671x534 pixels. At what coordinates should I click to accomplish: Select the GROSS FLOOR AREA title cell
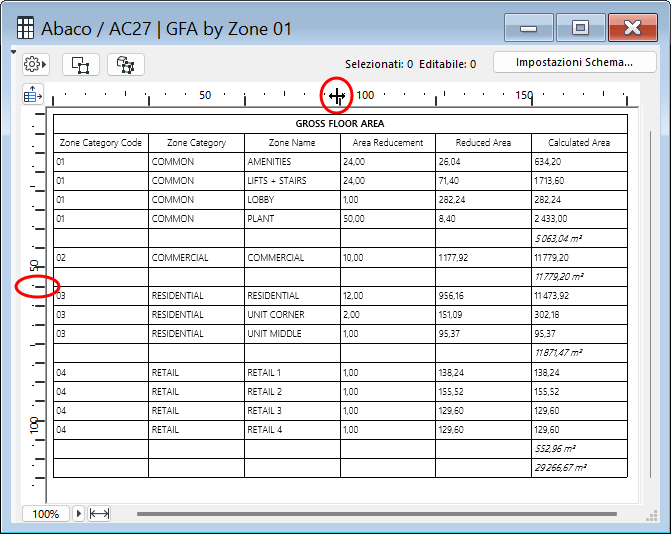point(340,124)
